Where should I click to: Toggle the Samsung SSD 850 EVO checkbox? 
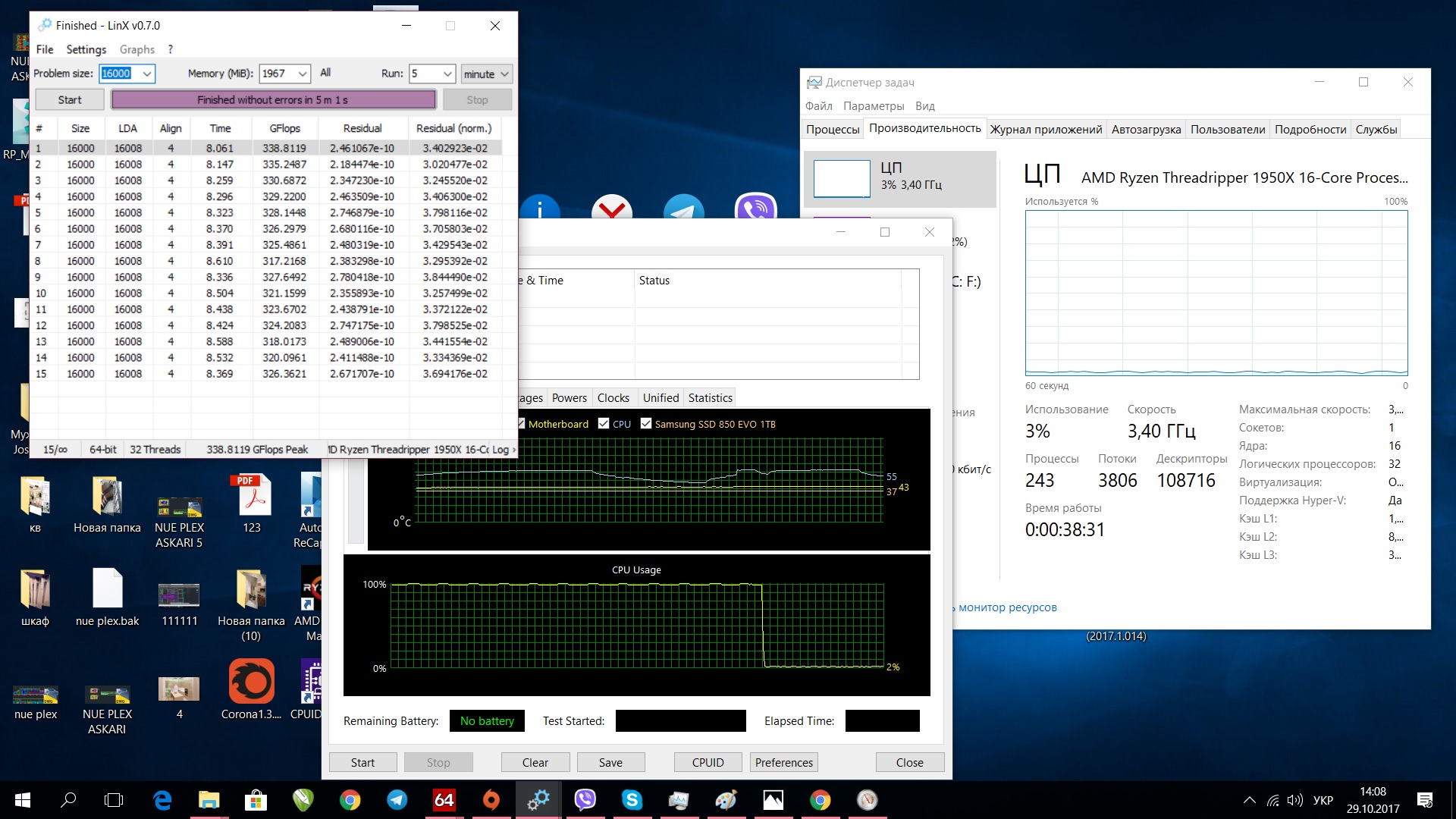tap(646, 424)
